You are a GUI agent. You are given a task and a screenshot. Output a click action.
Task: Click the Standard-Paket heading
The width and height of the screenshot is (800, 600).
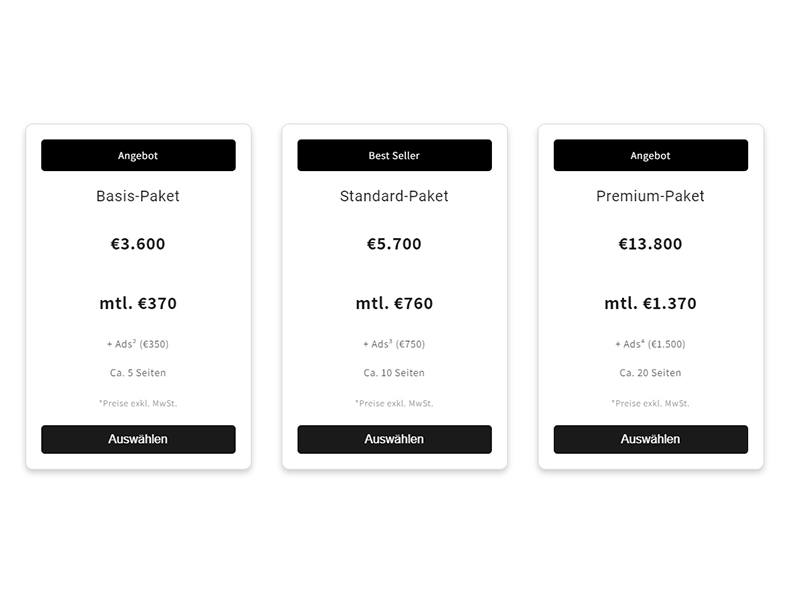(394, 196)
